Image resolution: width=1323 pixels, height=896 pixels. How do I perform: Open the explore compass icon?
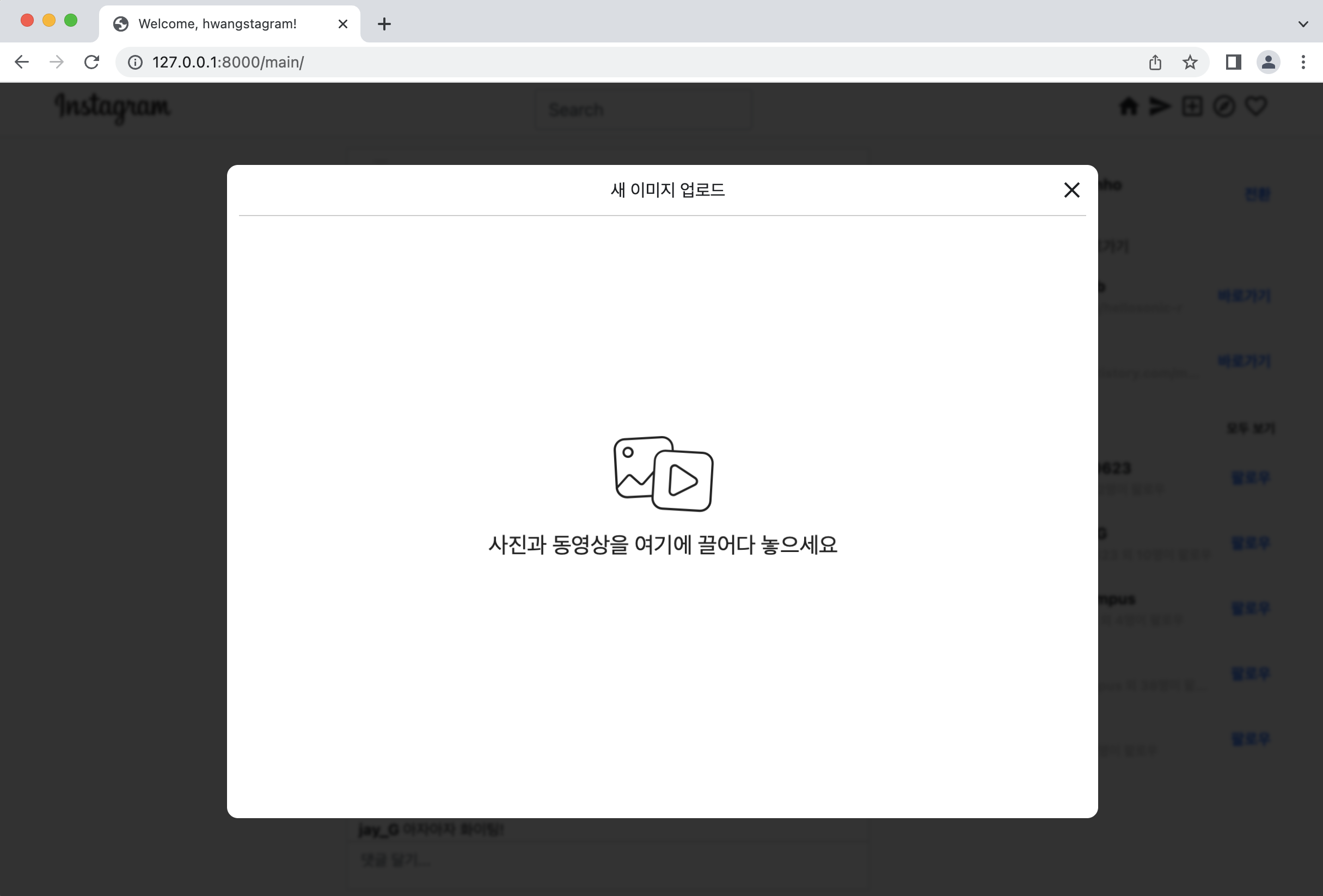1224,107
